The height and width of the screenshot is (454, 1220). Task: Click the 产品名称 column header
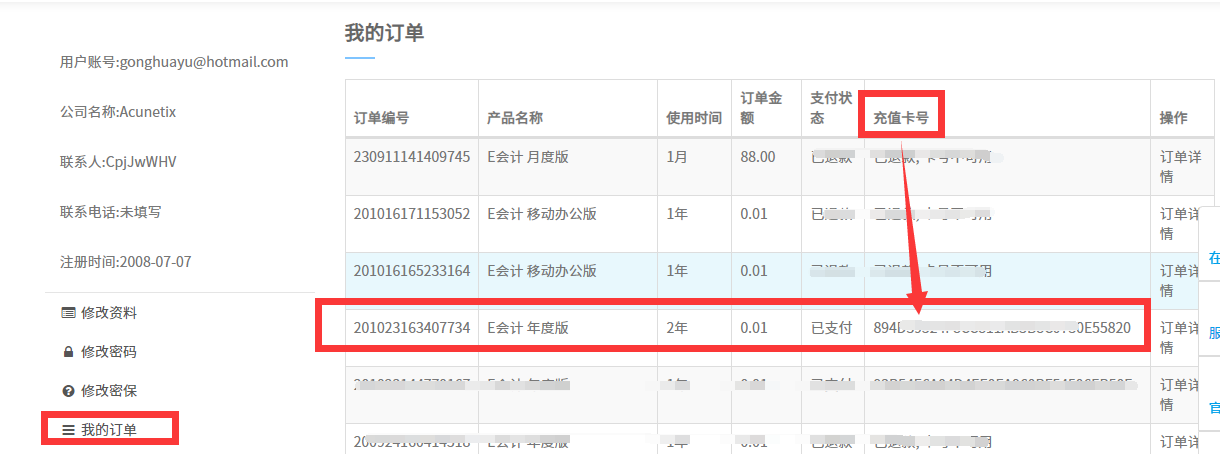[515, 118]
